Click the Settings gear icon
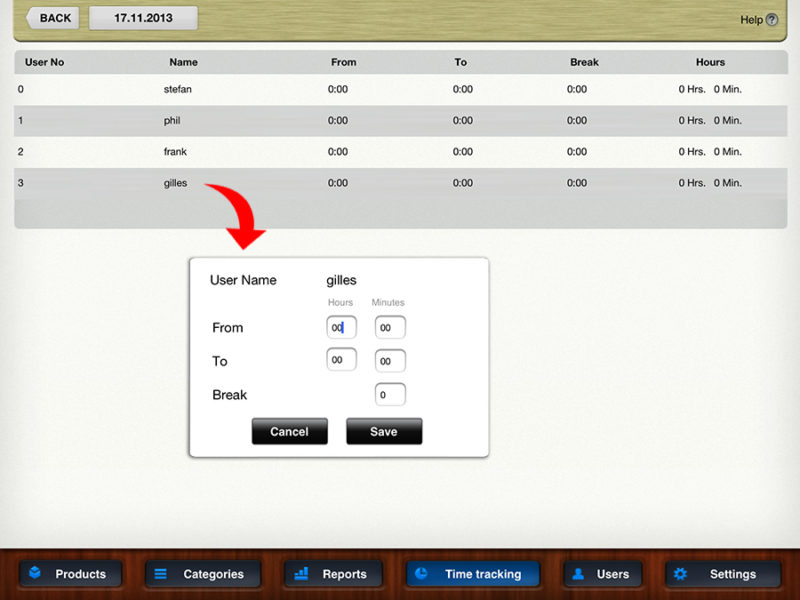Screen dimensions: 800x600 tap(681, 574)
